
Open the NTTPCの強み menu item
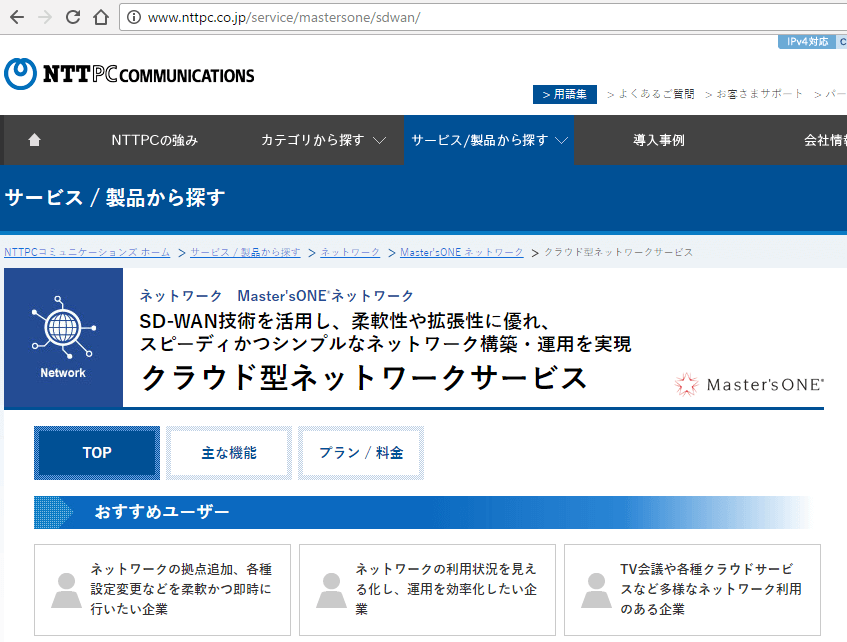[x=154, y=140]
